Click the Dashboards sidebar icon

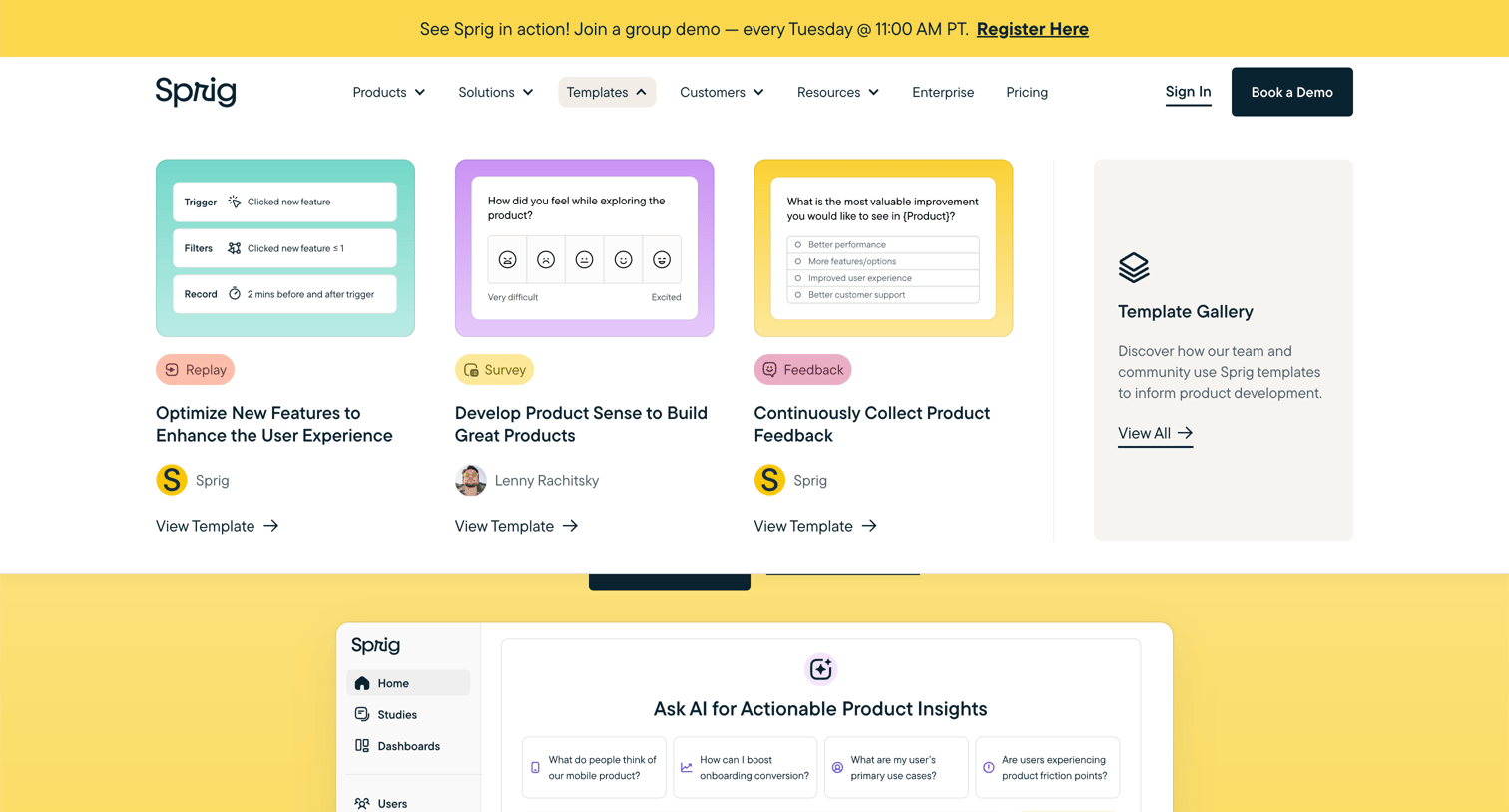(362, 746)
